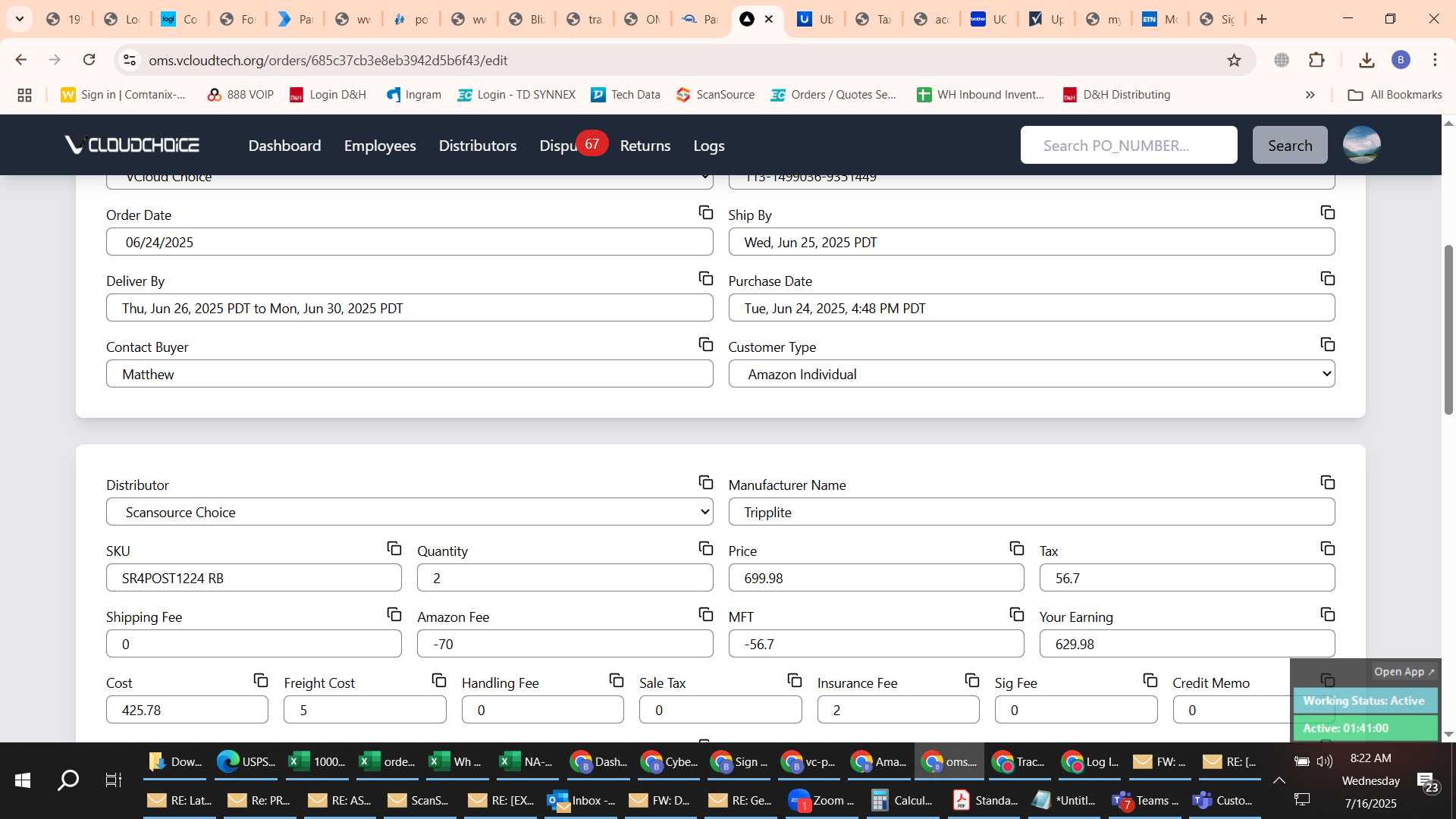Copy the Purchase Date value

point(1328,278)
